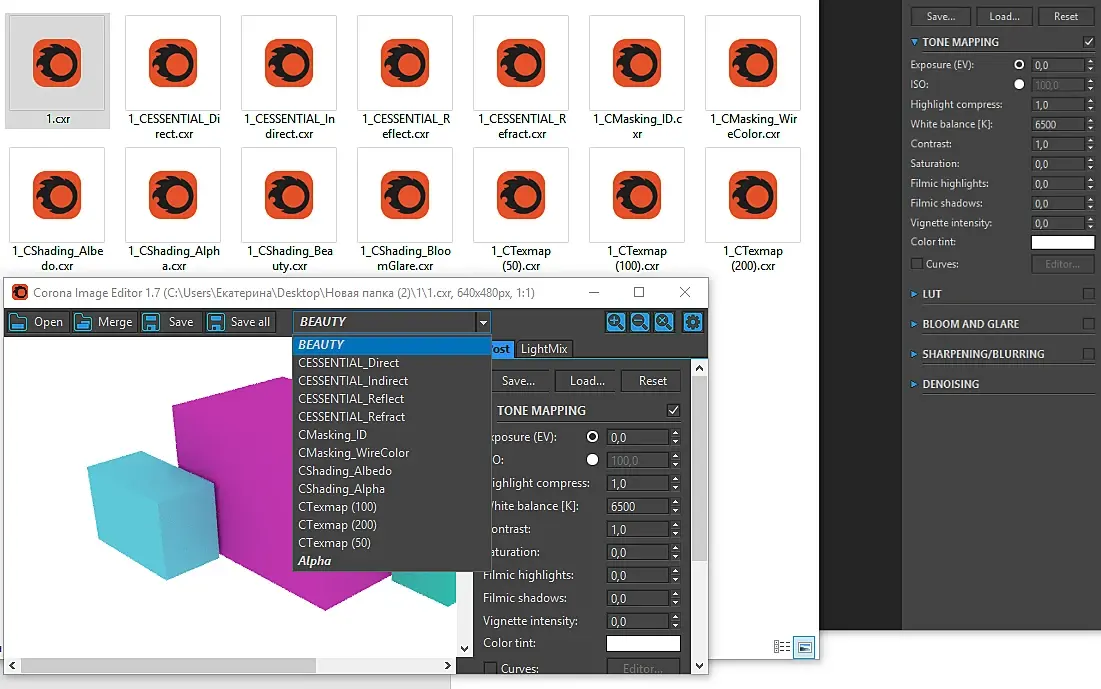Enable the Bloom and Glare checkbox
This screenshot has width=1101, height=689.
1088,324
